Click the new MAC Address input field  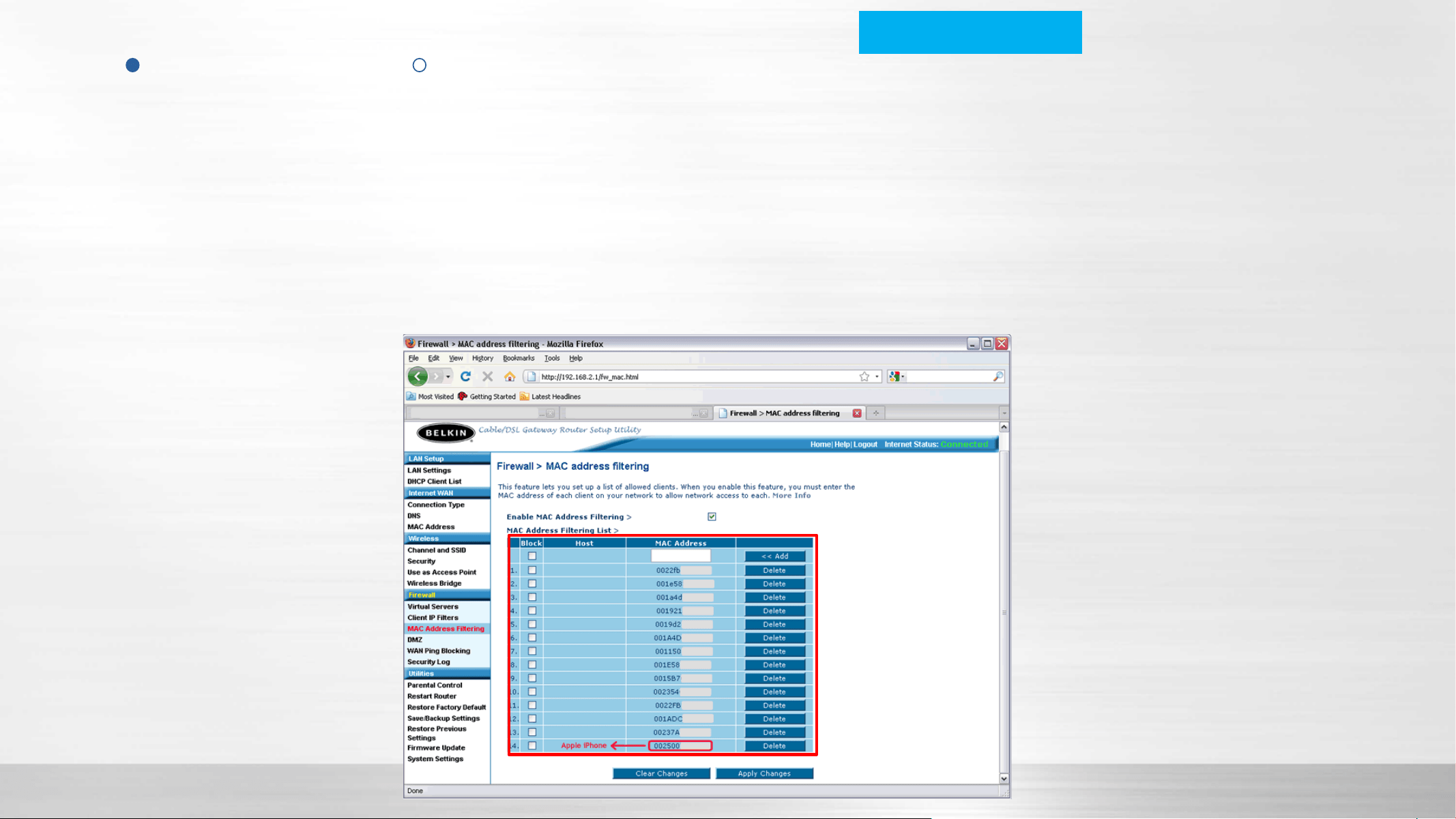click(x=680, y=556)
